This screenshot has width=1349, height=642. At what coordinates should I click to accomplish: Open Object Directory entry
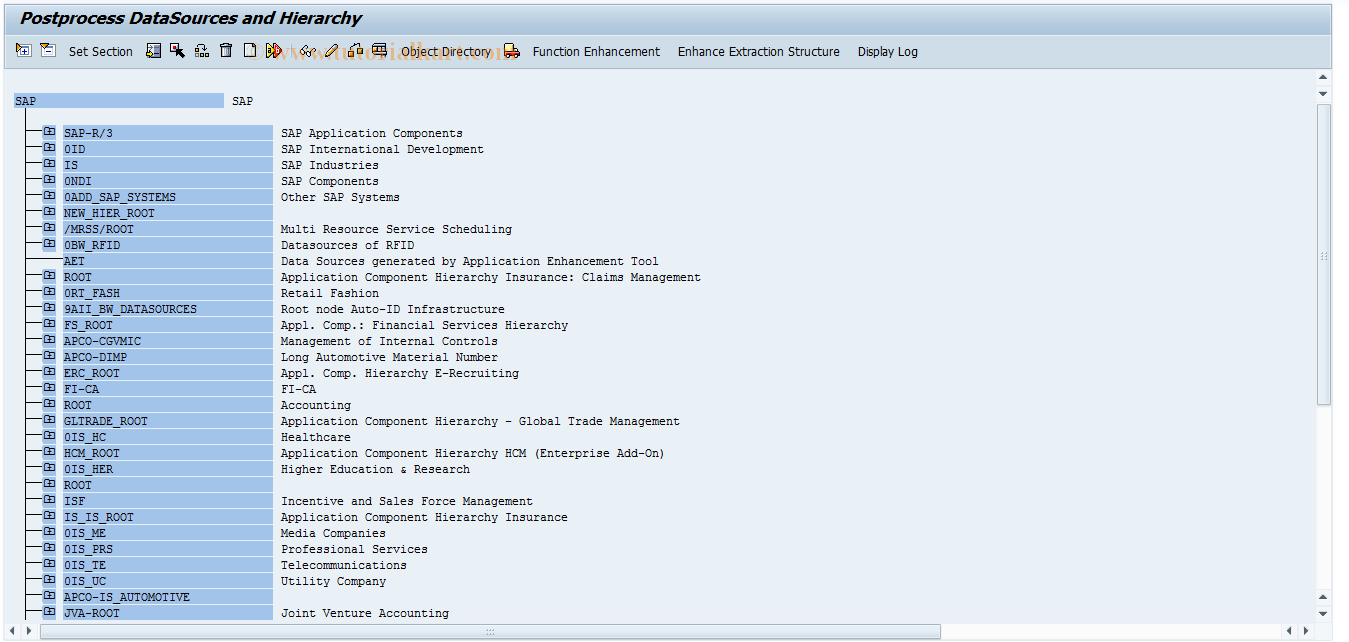tap(446, 52)
